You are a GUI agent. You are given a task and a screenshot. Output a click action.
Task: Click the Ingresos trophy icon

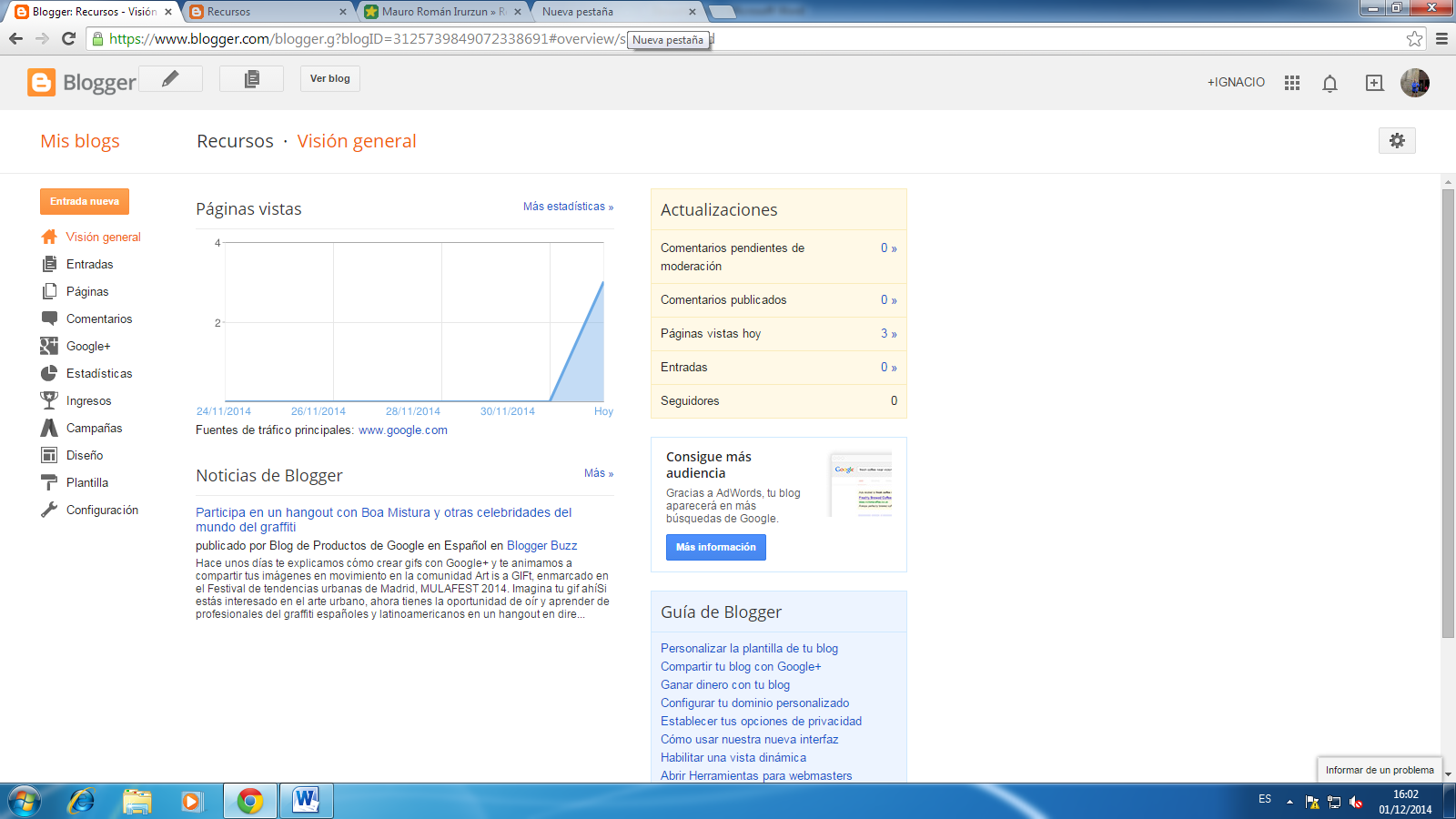tap(49, 400)
